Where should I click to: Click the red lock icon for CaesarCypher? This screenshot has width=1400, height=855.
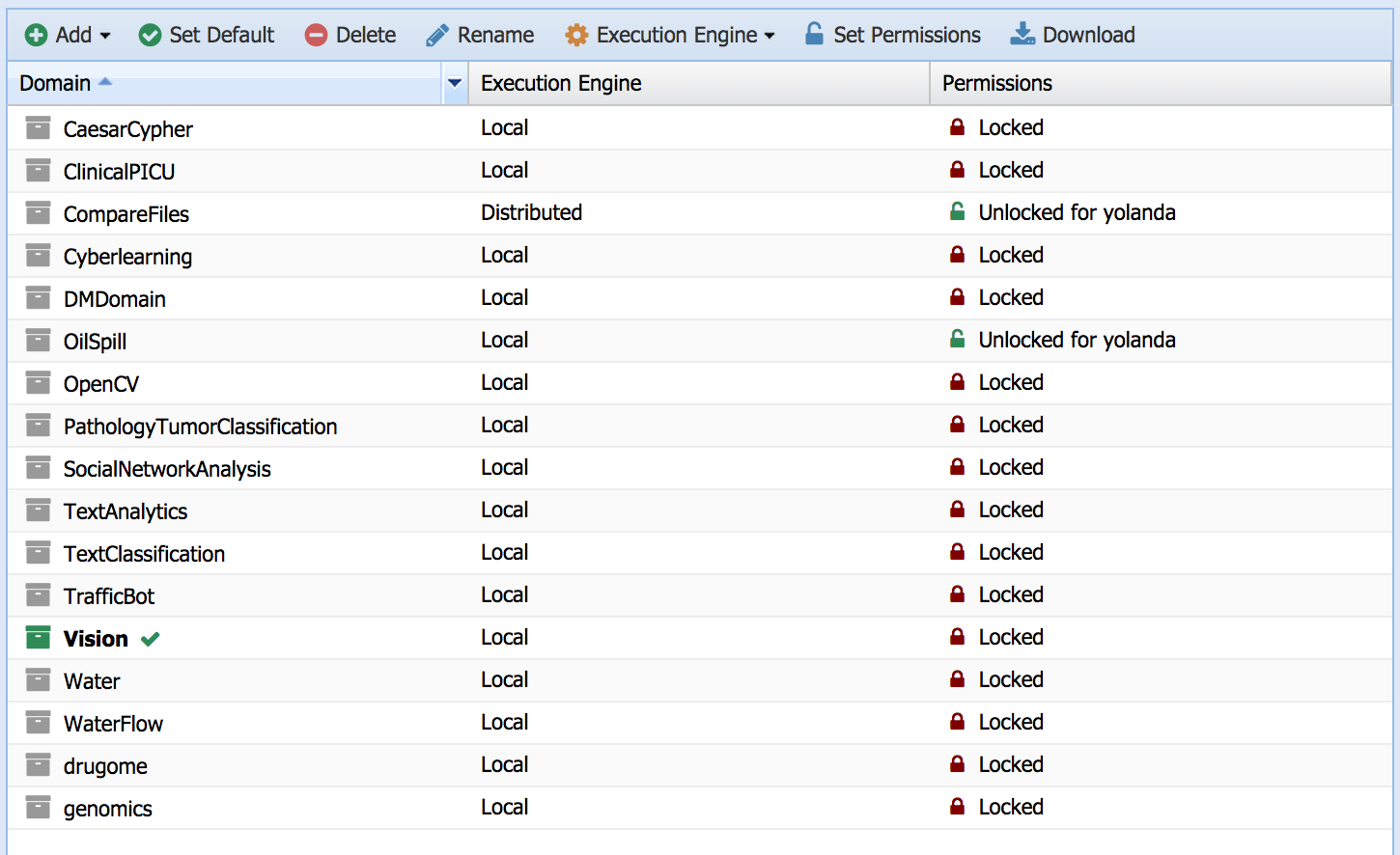[957, 127]
